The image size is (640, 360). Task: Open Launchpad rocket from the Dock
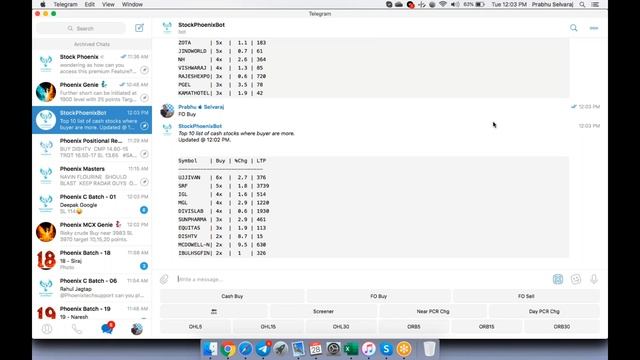pos(280,349)
